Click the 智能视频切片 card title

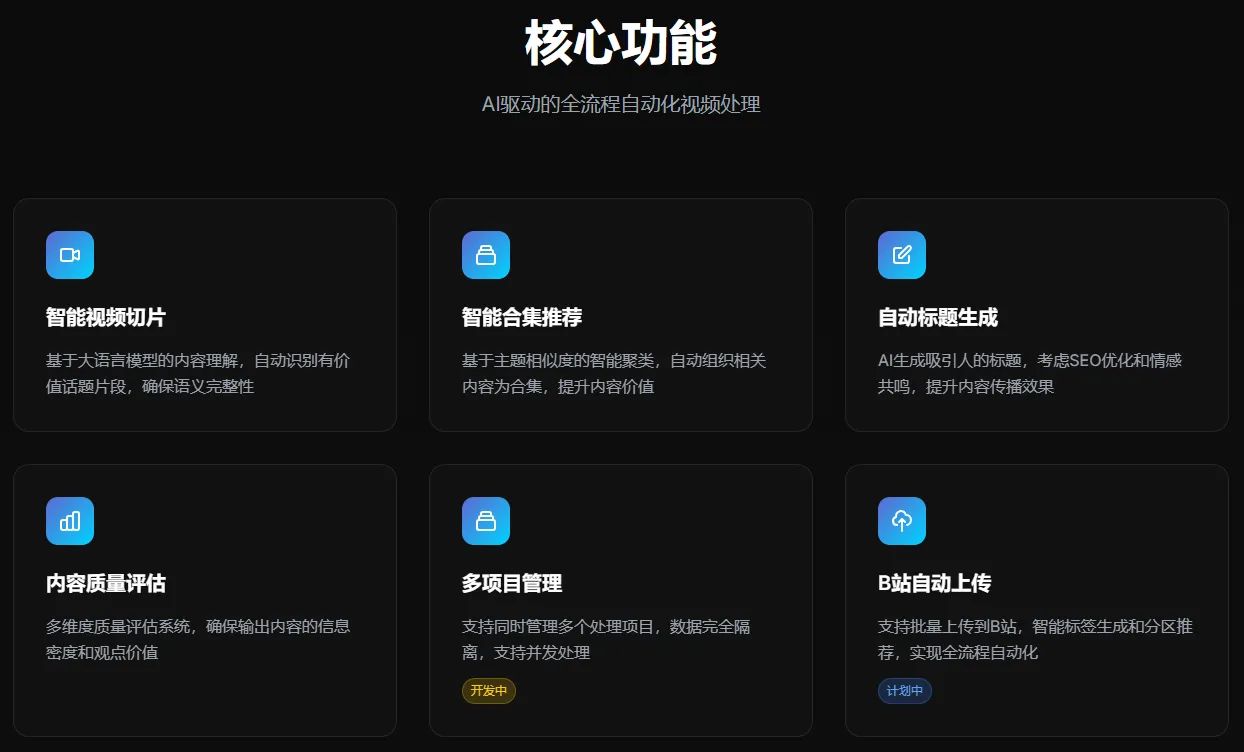click(106, 318)
